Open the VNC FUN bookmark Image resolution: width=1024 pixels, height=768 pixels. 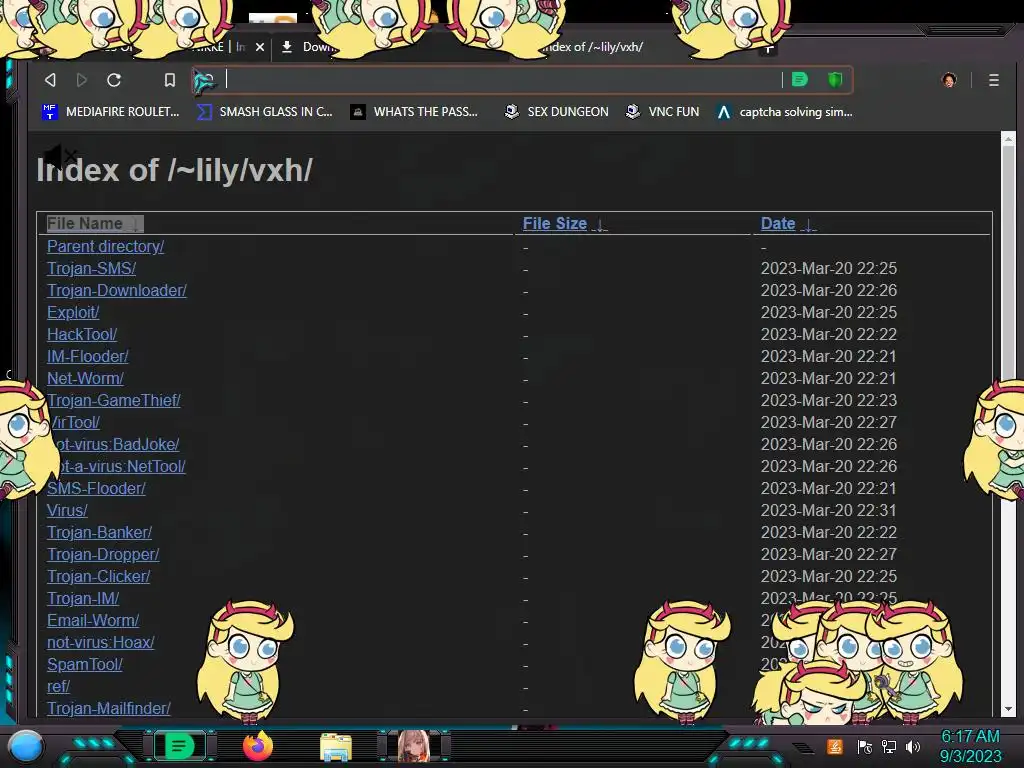pyautogui.click(x=662, y=112)
